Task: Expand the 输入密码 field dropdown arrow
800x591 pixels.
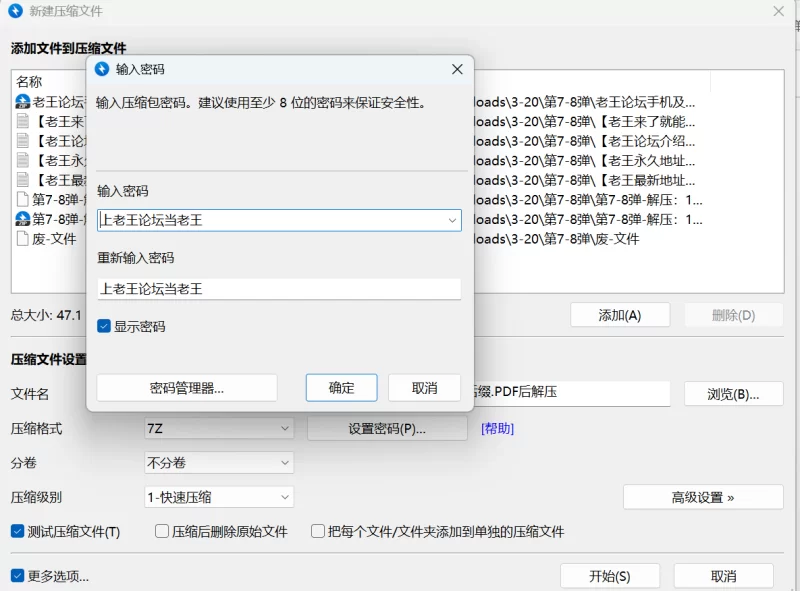Action: click(452, 220)
